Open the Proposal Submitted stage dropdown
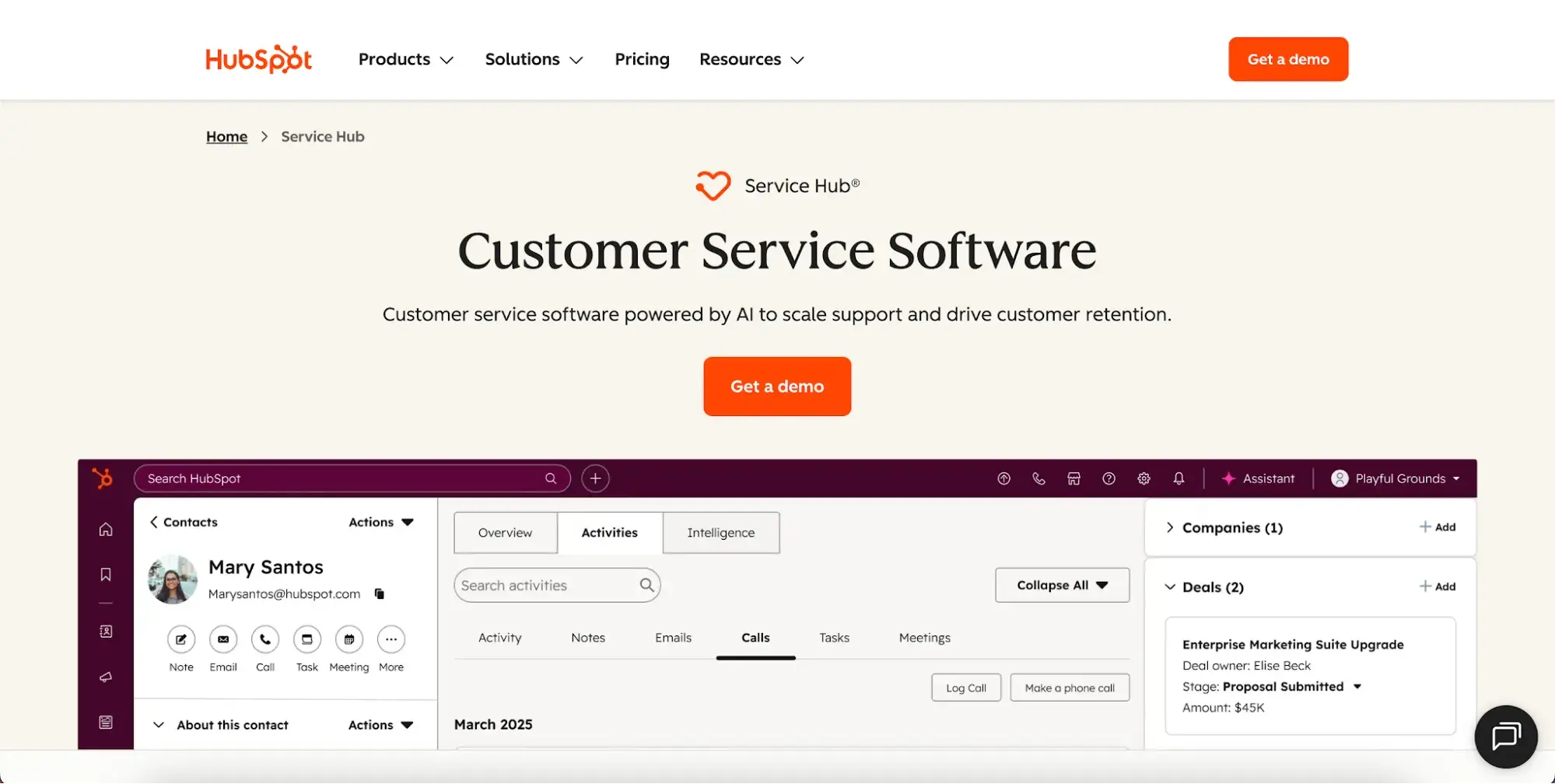The width and height of the screenshot is (1555, 784). click(1292, 687)
